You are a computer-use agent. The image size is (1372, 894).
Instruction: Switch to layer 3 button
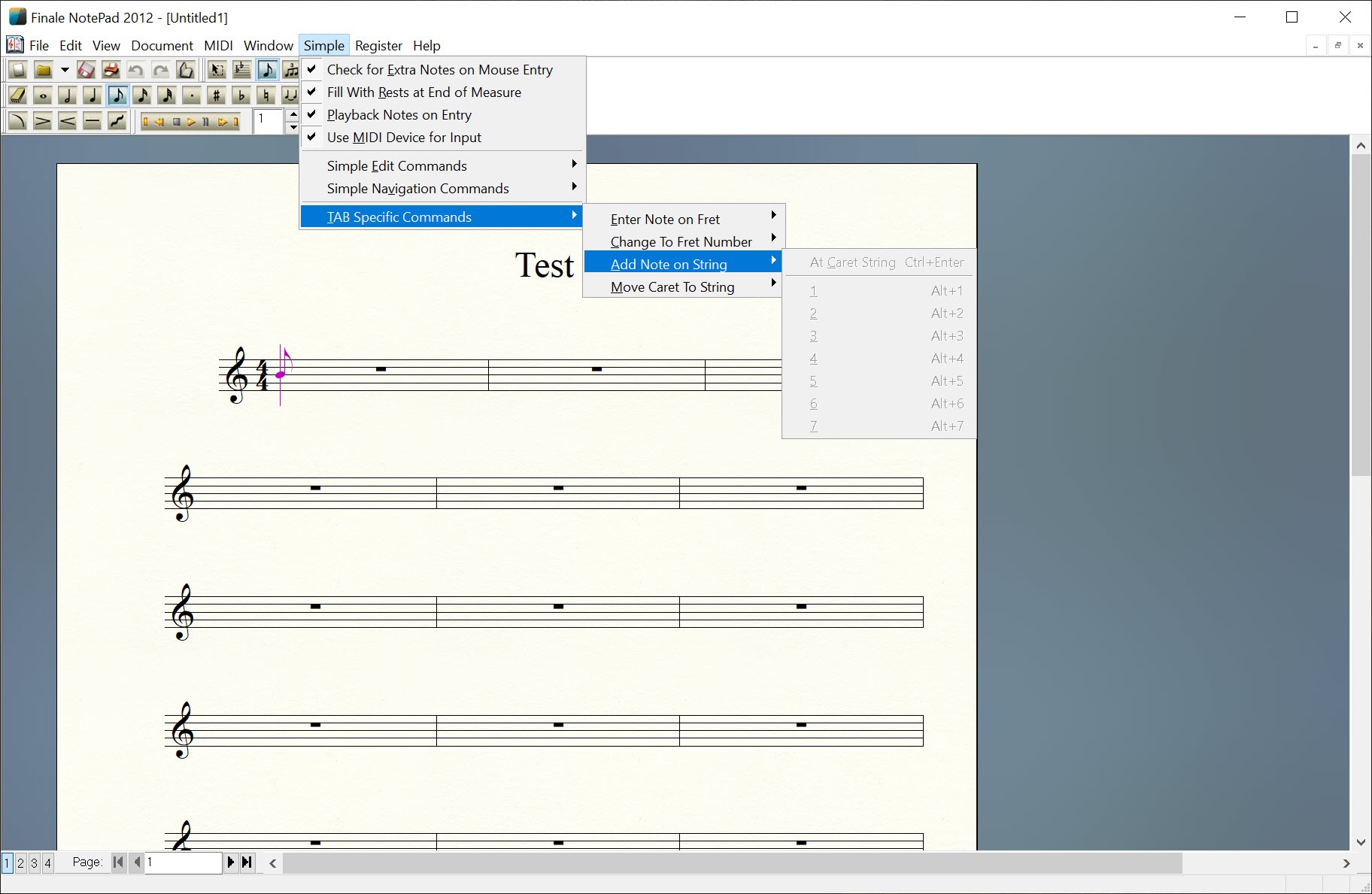[35, 862]
